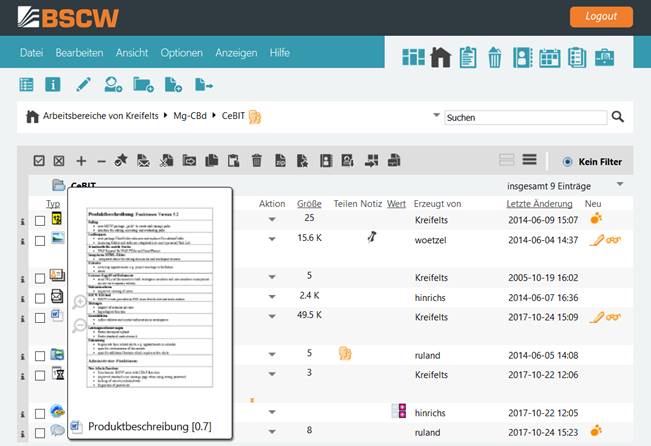Tick the checkbox of the first list entry
Viewport: 651px width, 446px height.
40,220
